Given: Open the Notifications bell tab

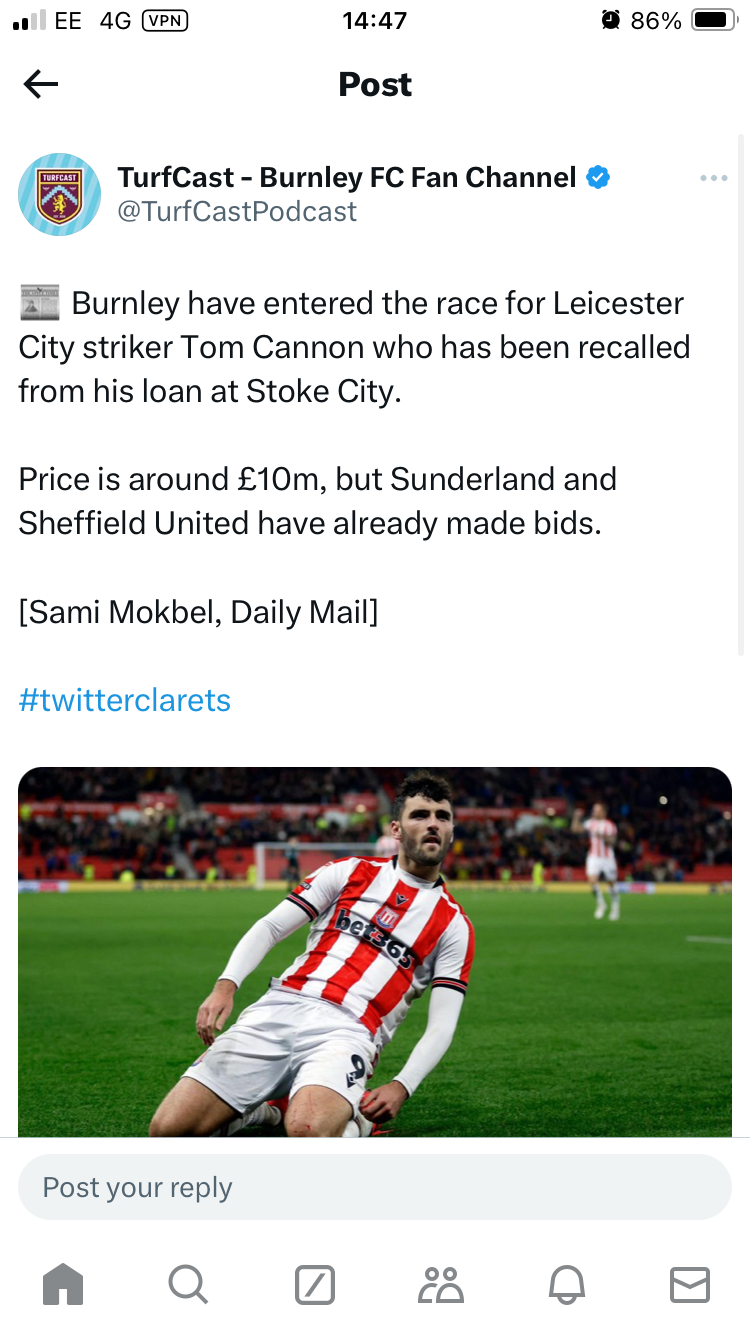Looking at the screenshot, I should [x=565, y=1284].
